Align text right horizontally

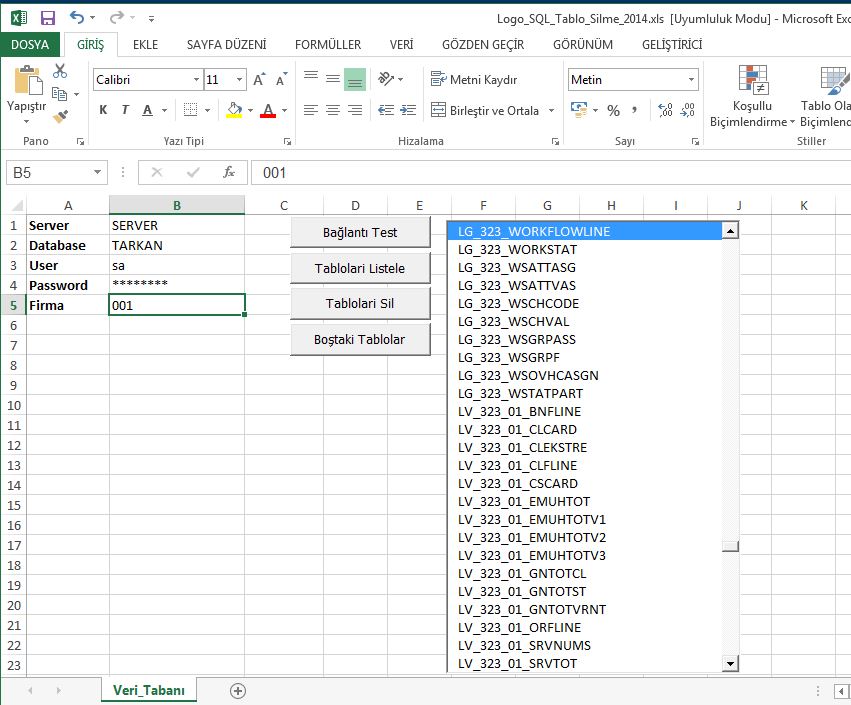(x=355, y=110)
